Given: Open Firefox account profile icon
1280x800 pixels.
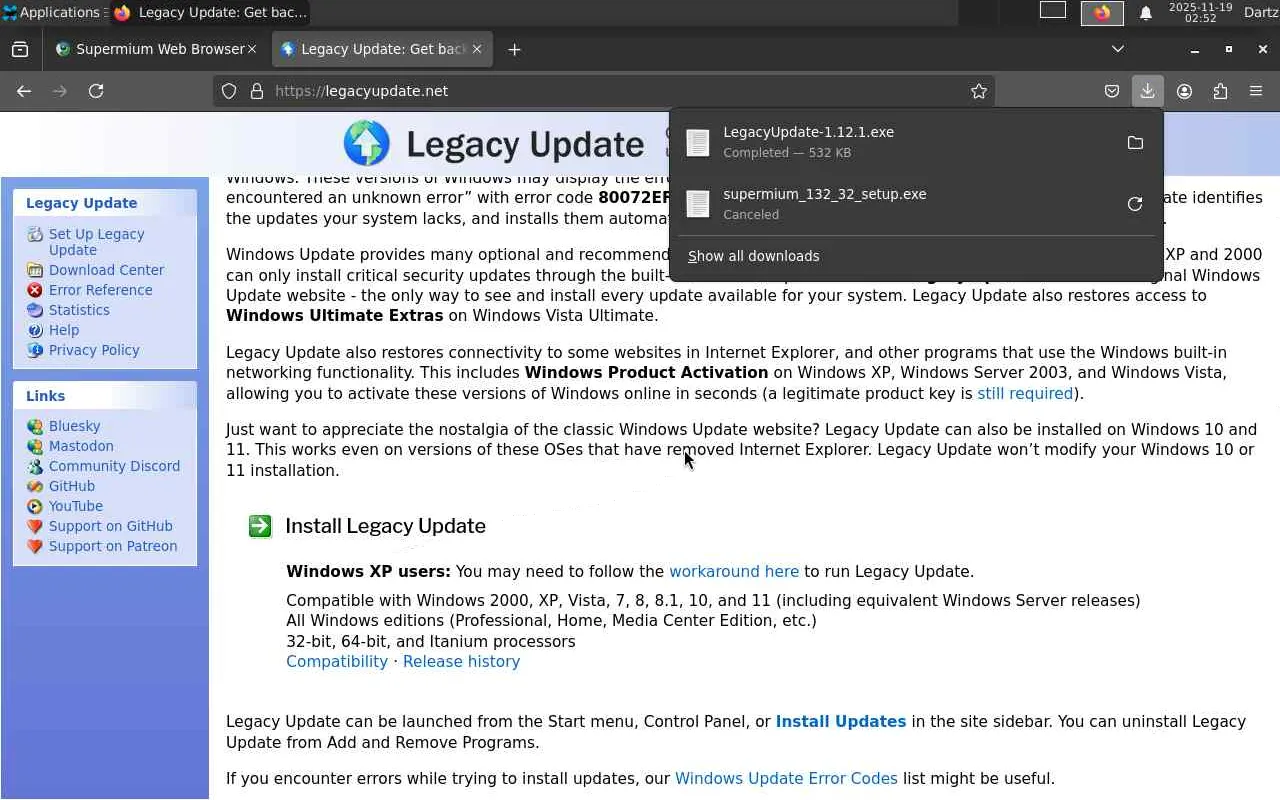Looking at the screenshot, I should (1184, 91).
